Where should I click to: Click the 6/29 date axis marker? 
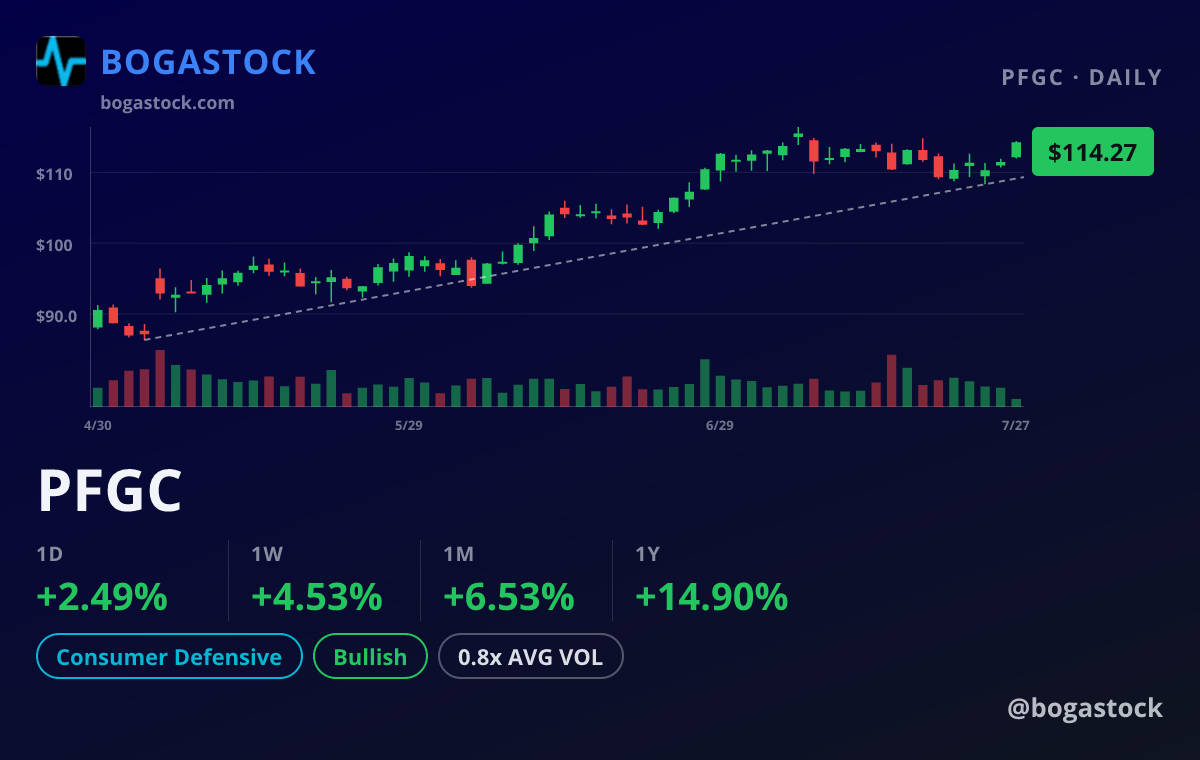[719, 426]
